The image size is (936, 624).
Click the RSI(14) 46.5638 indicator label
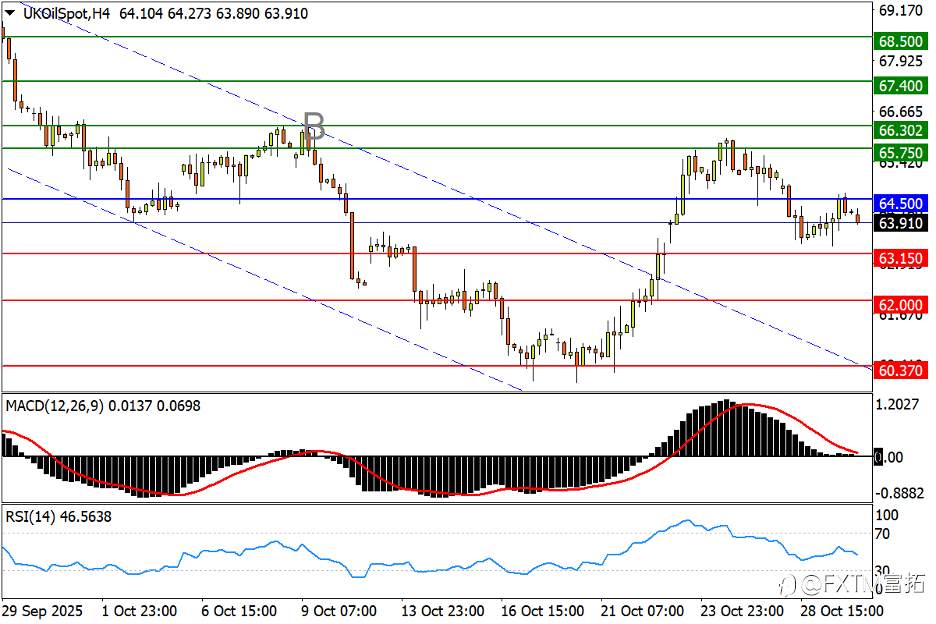pyautogui.click(x=58, y=517)
